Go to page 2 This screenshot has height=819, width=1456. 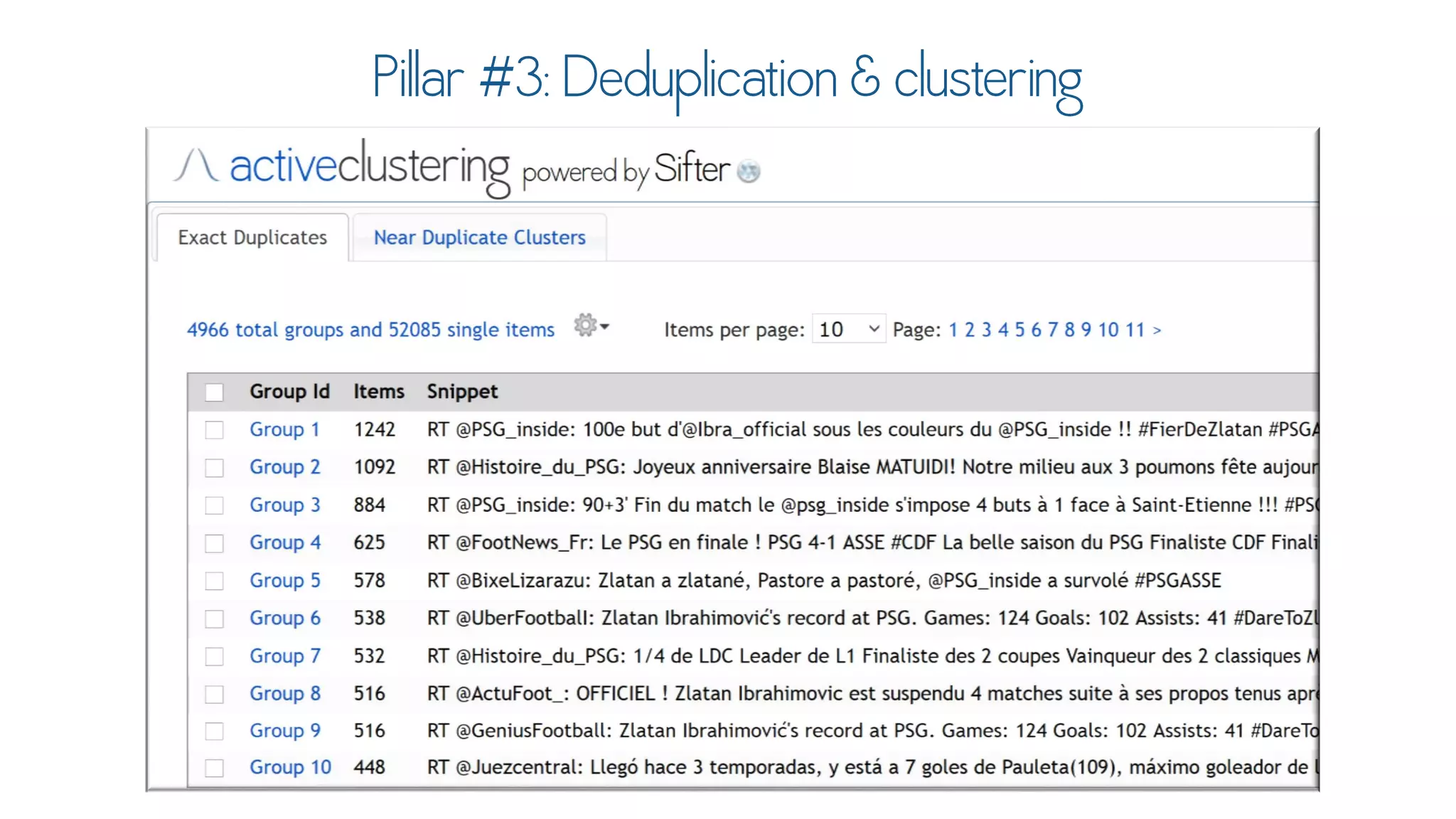pyautogui.click(x=969, y=330)
